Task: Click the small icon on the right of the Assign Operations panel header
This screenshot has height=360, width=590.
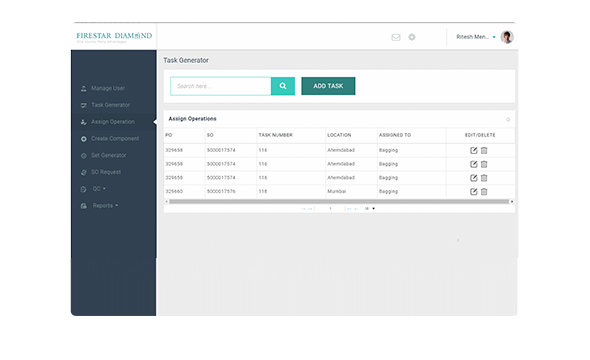Action: (x=508, y=120)
